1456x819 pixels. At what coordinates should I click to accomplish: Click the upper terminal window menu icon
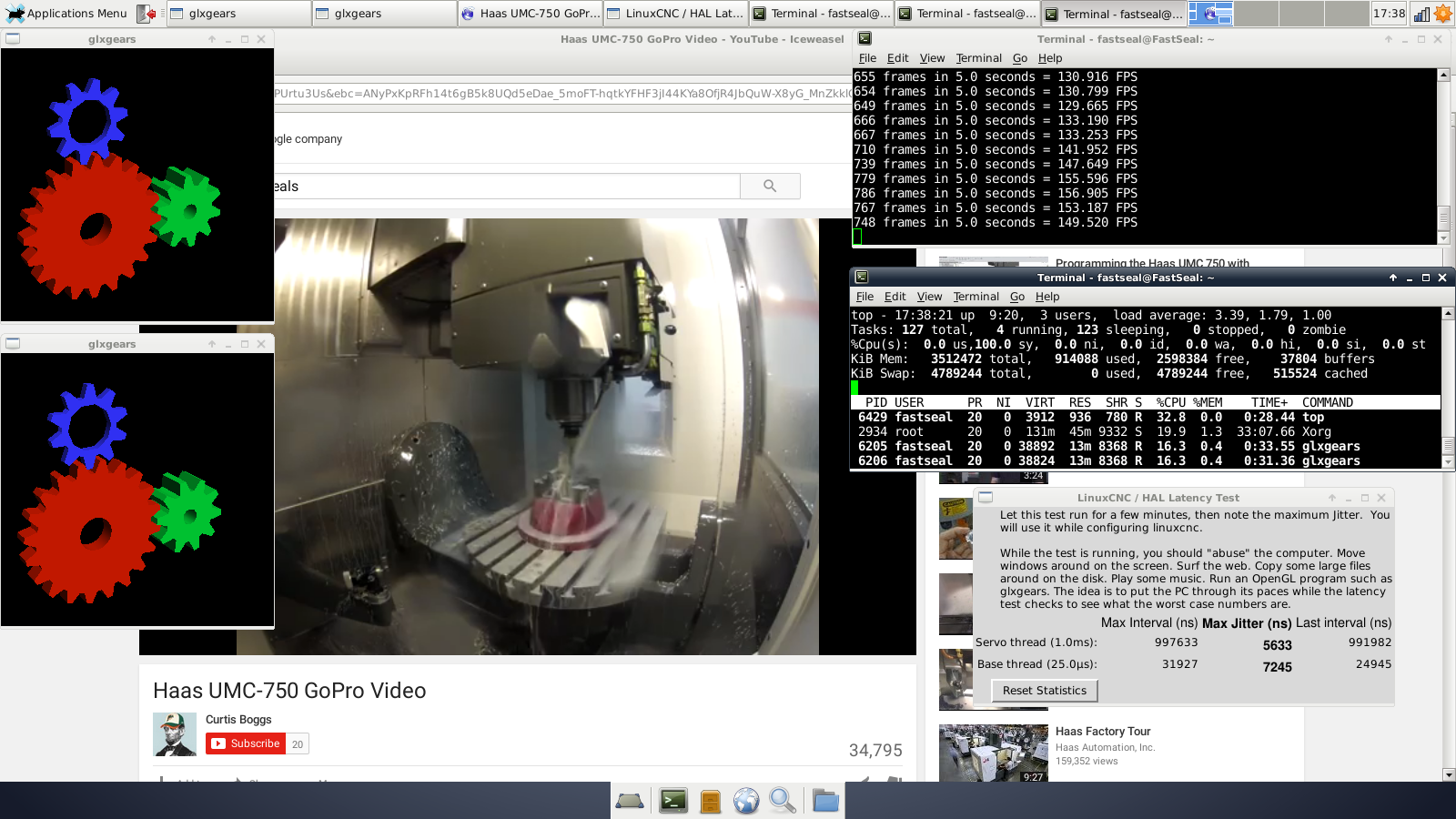tap(864, 39)
